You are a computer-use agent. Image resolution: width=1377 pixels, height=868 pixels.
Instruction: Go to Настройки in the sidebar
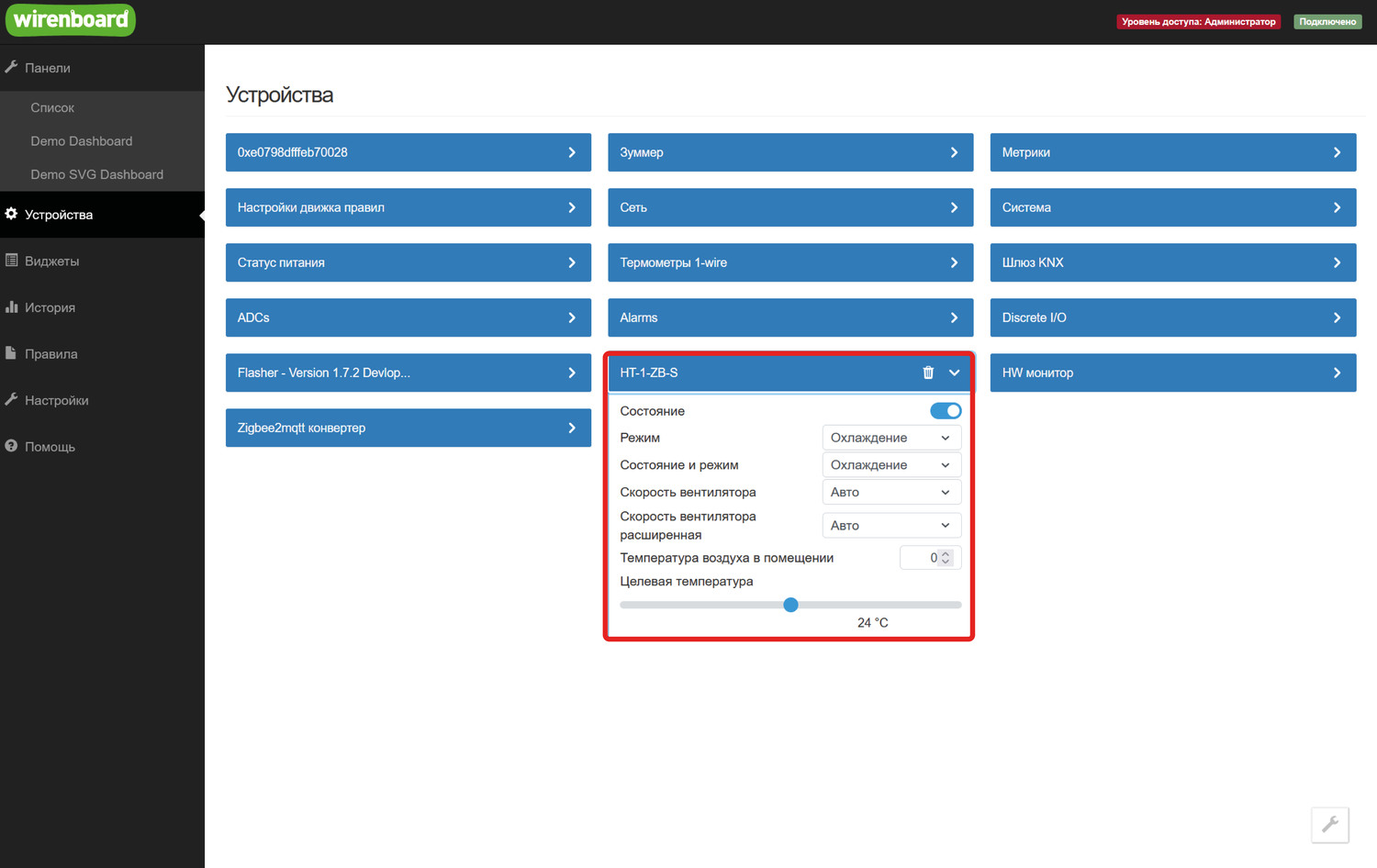tap(56, 400)
